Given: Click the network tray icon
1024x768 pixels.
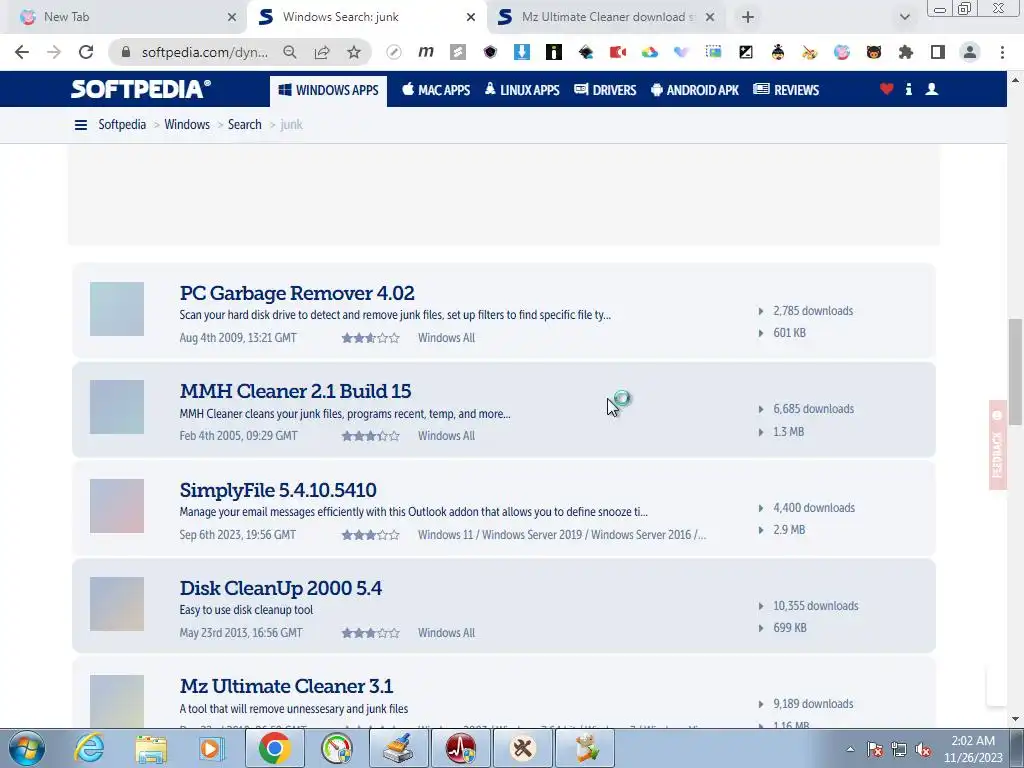Looking at the screenshot, I should tap(899, 750).
